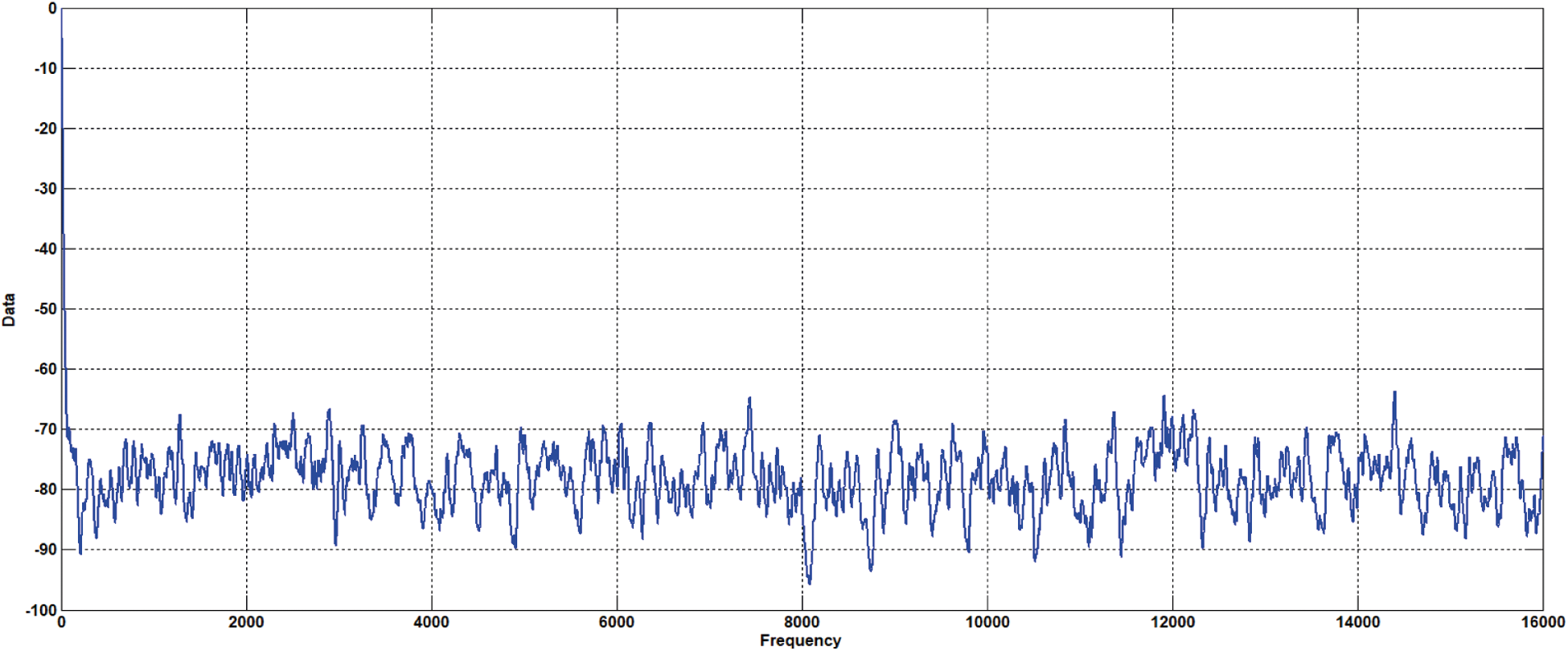Select the -70 y-axis tick label
This screenshot has width=1568, height=651.
coord(46,430)
